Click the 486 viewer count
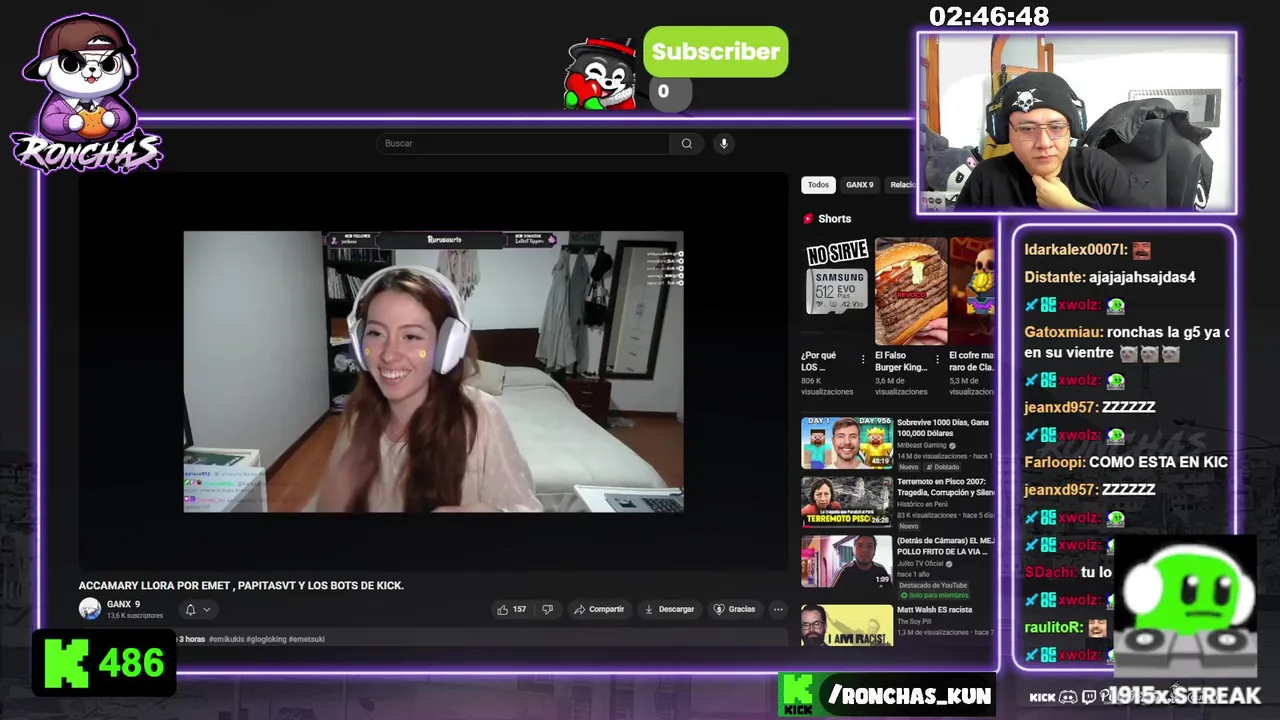The height and width of the screenshot is (720, 1280). click(130, 663)
